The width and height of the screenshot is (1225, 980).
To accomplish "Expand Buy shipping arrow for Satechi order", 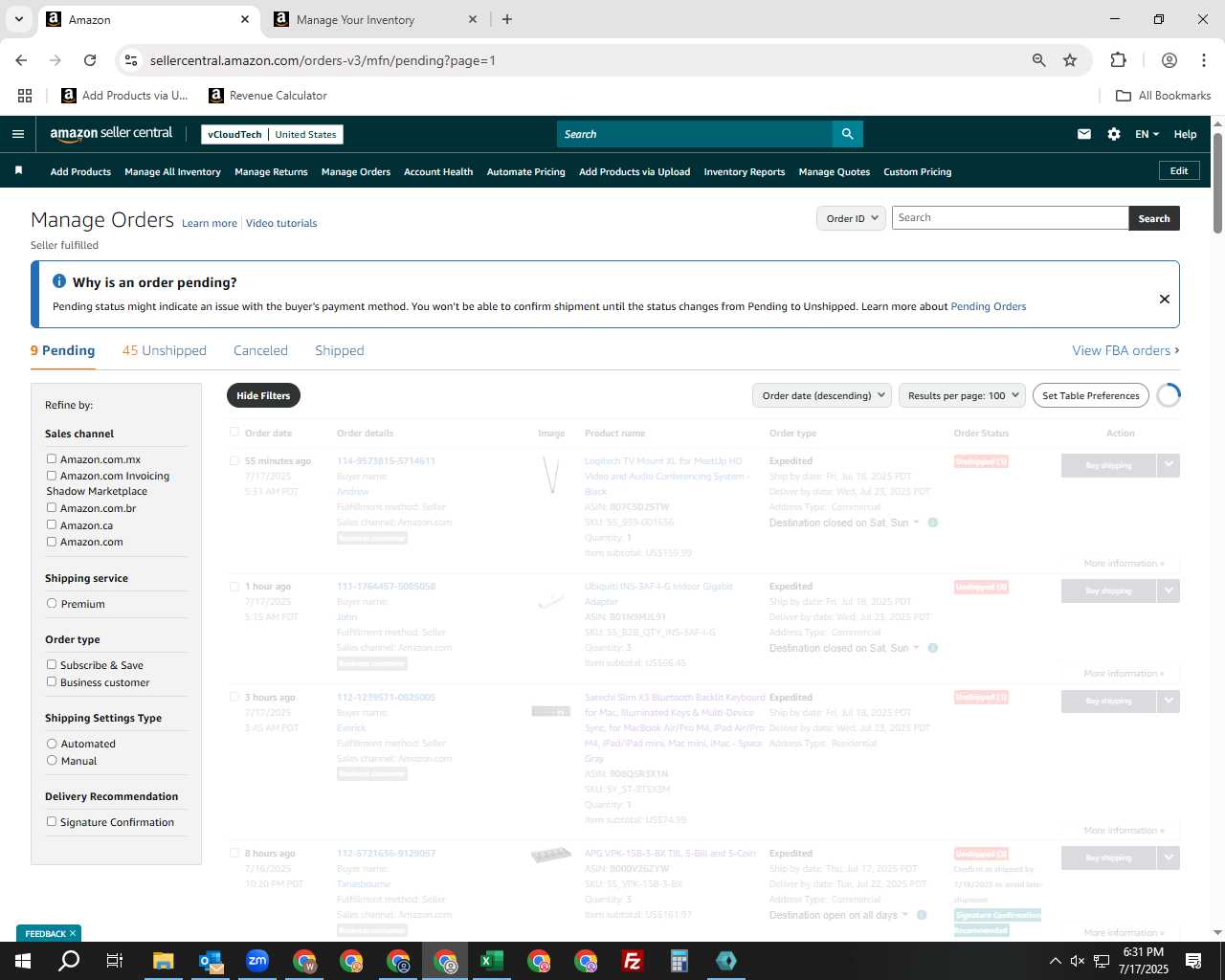I will [x=1169, y=701].
